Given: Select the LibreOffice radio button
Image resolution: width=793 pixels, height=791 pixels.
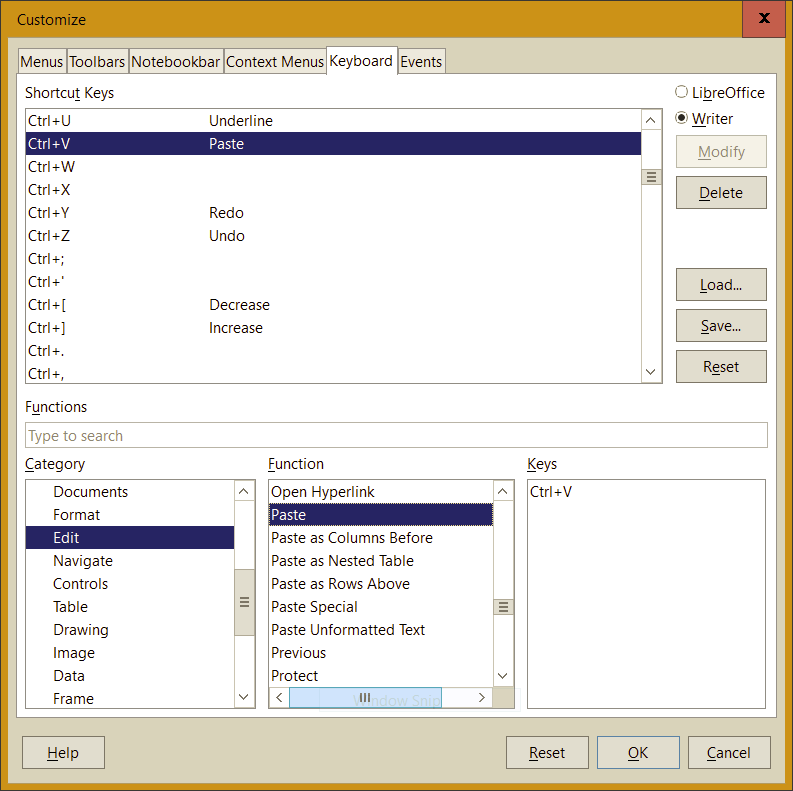Looking at the screenshot, I should tap(682, 93).
